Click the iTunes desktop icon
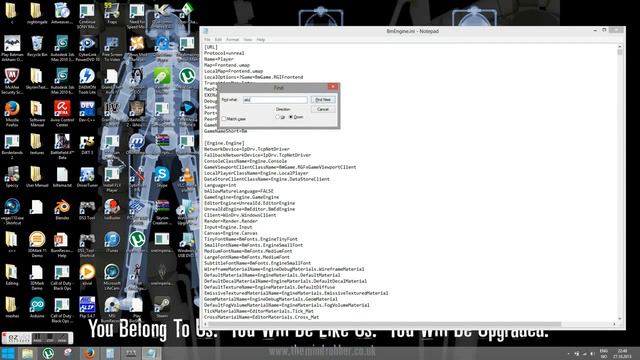 [x=112, y=242]
